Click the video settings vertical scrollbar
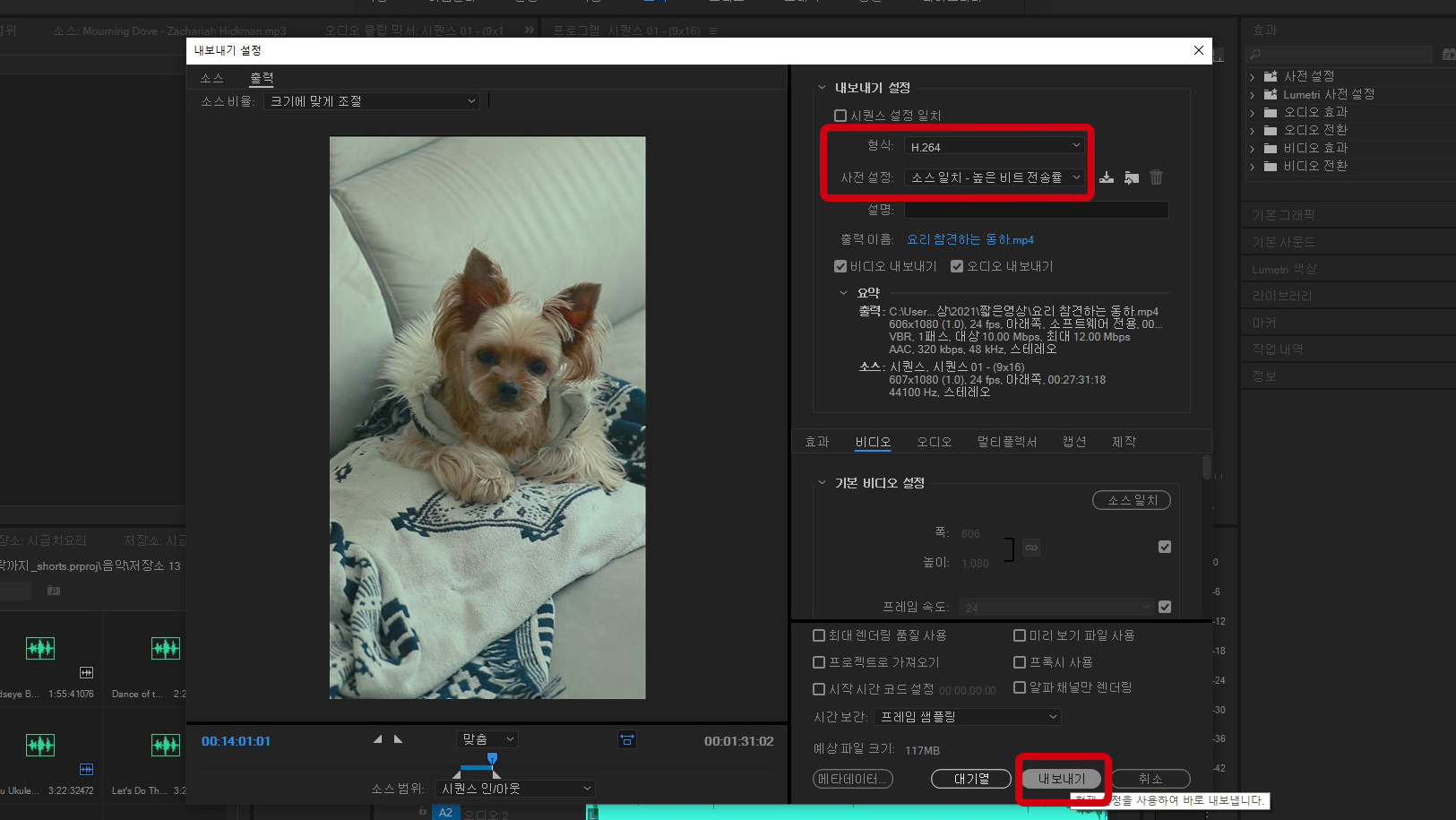Viewport: 1456px width, 820px height. [1207, 467]
